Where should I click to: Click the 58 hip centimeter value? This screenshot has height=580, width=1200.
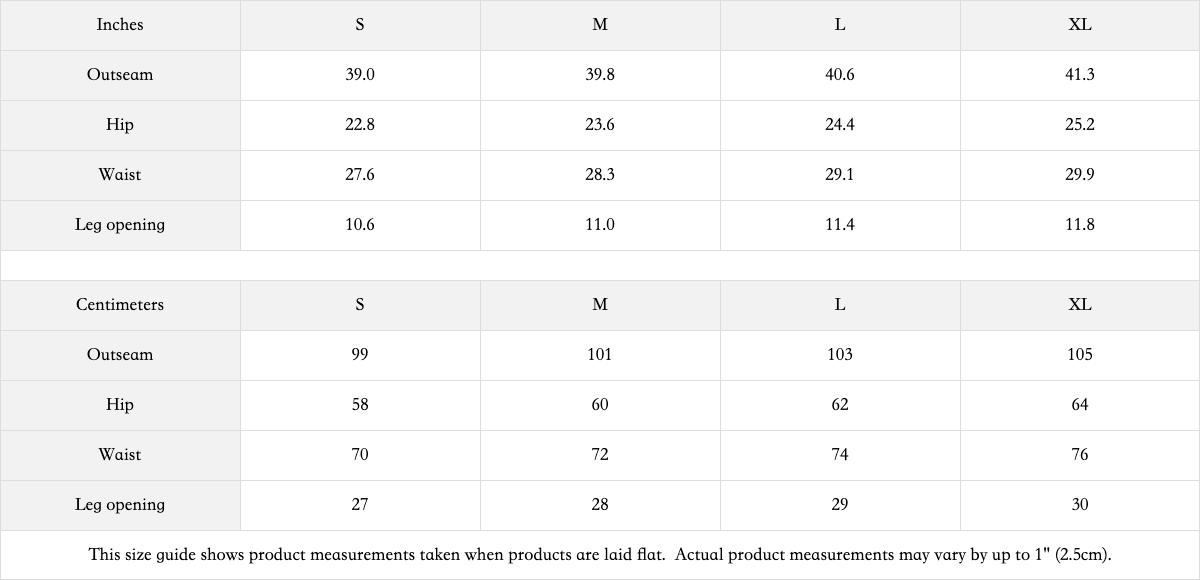(360, 405)
